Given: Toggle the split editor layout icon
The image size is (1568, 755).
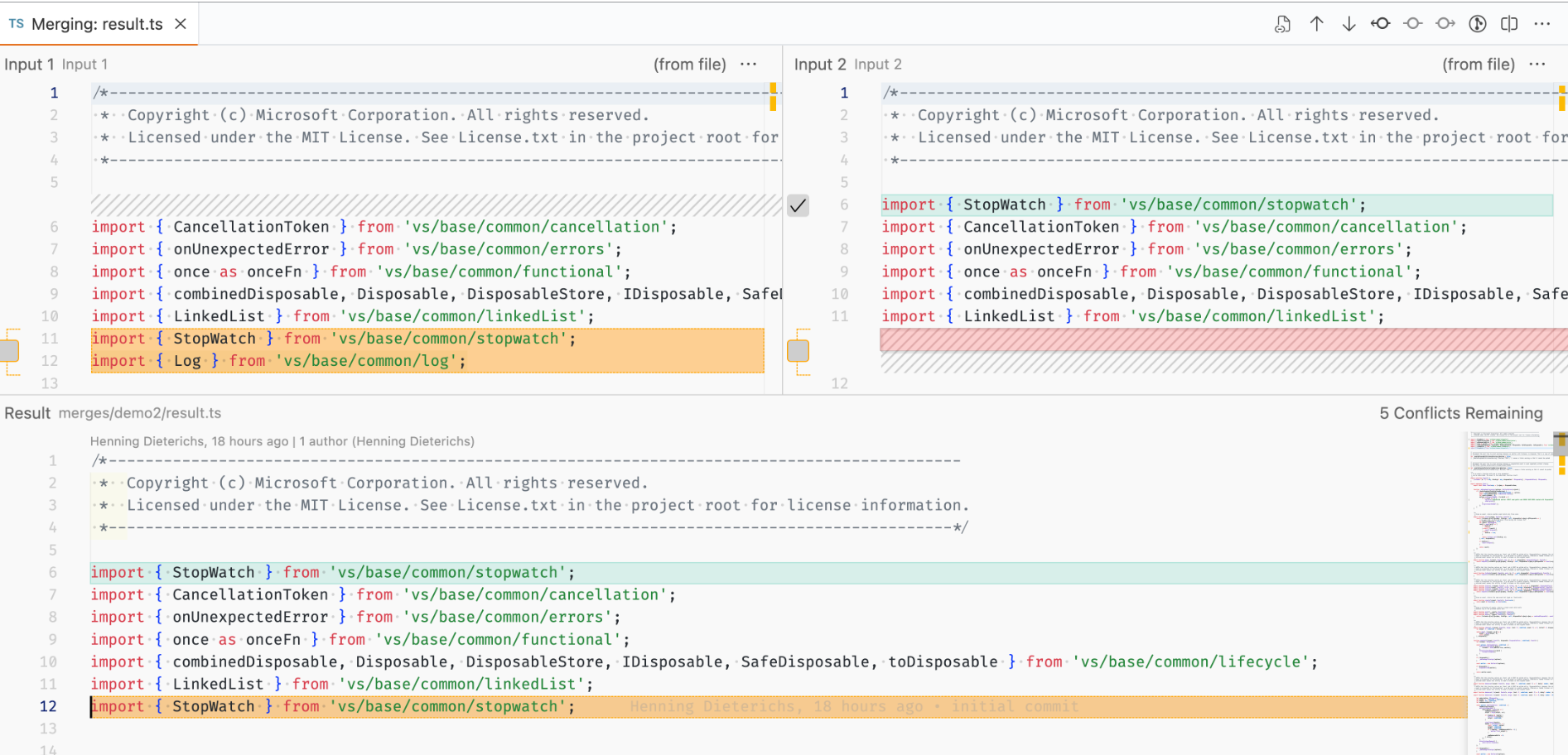Looking at the screenshot, I should [x=1509, y=23].
